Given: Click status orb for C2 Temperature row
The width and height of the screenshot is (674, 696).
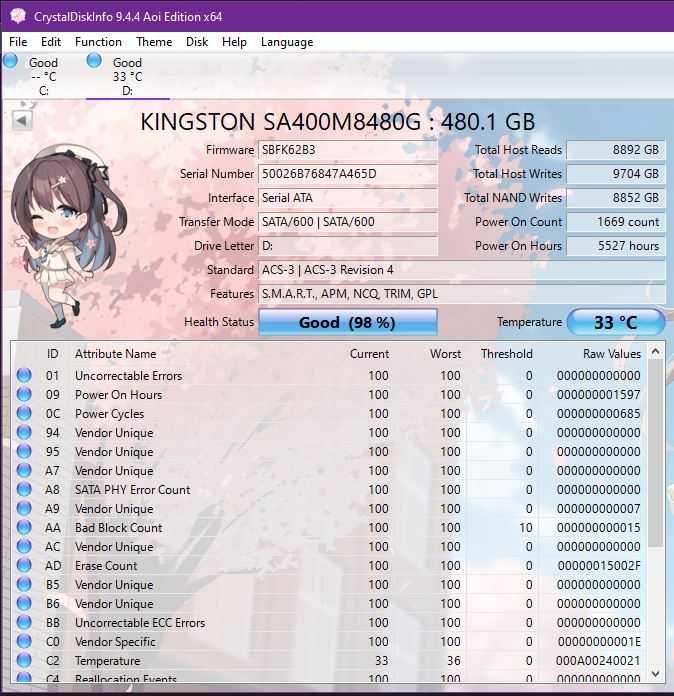Looking at the screenshot, I should [x=24, y=660].
